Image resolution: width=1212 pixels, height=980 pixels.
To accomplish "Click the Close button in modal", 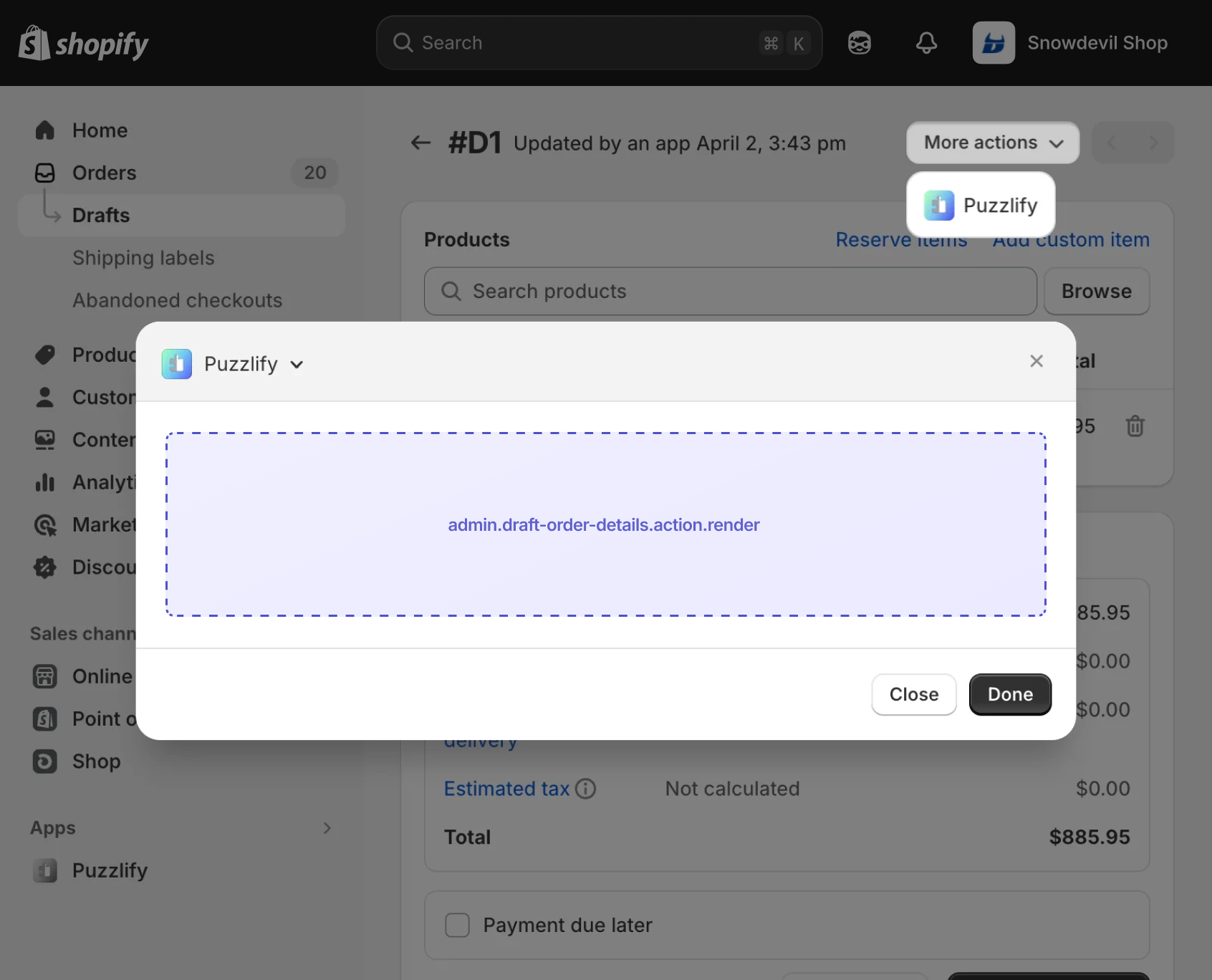I will (914, 694).
